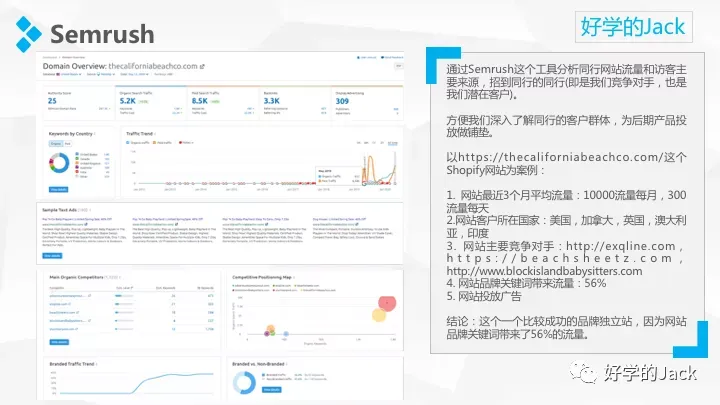This screenshot has width=720, height=405.
Task: Click info icon beside Branded vs. Non-Branded
Action: (x=287, y=364)
